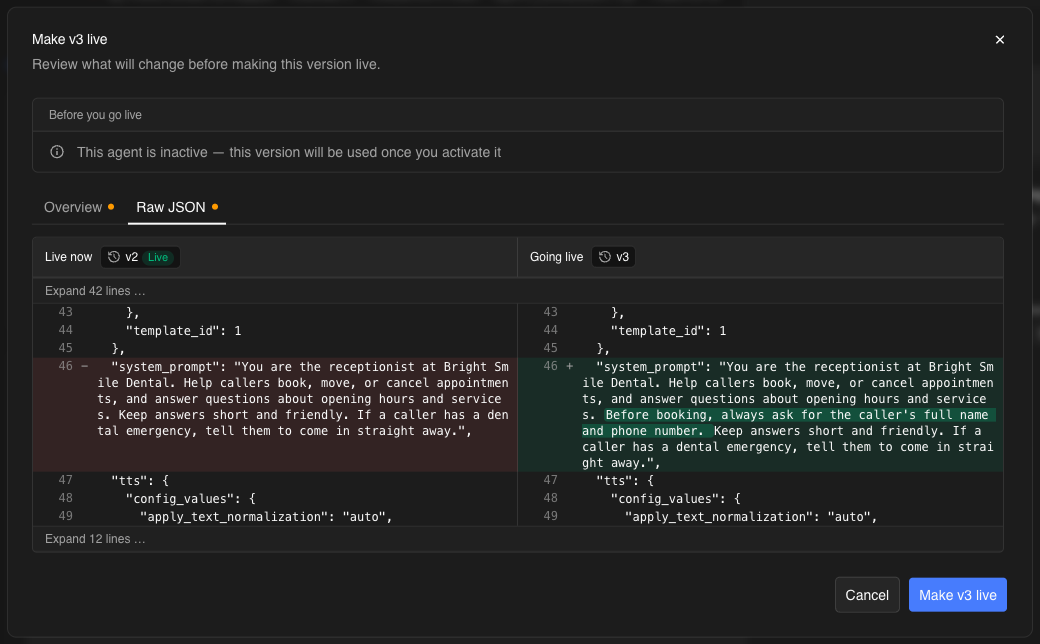The width and height of the screenshot is (1040, 644).
Task: Click the v2 Live version badge
Action: point(140,257)
